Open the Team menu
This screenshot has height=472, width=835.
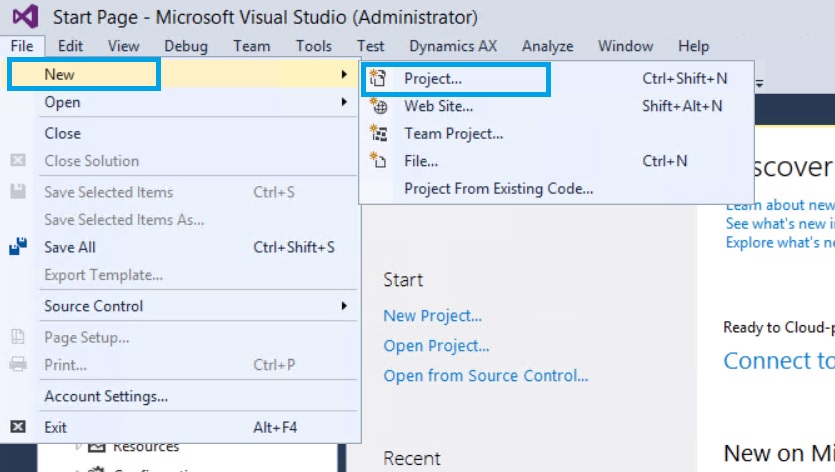point(251,46)
